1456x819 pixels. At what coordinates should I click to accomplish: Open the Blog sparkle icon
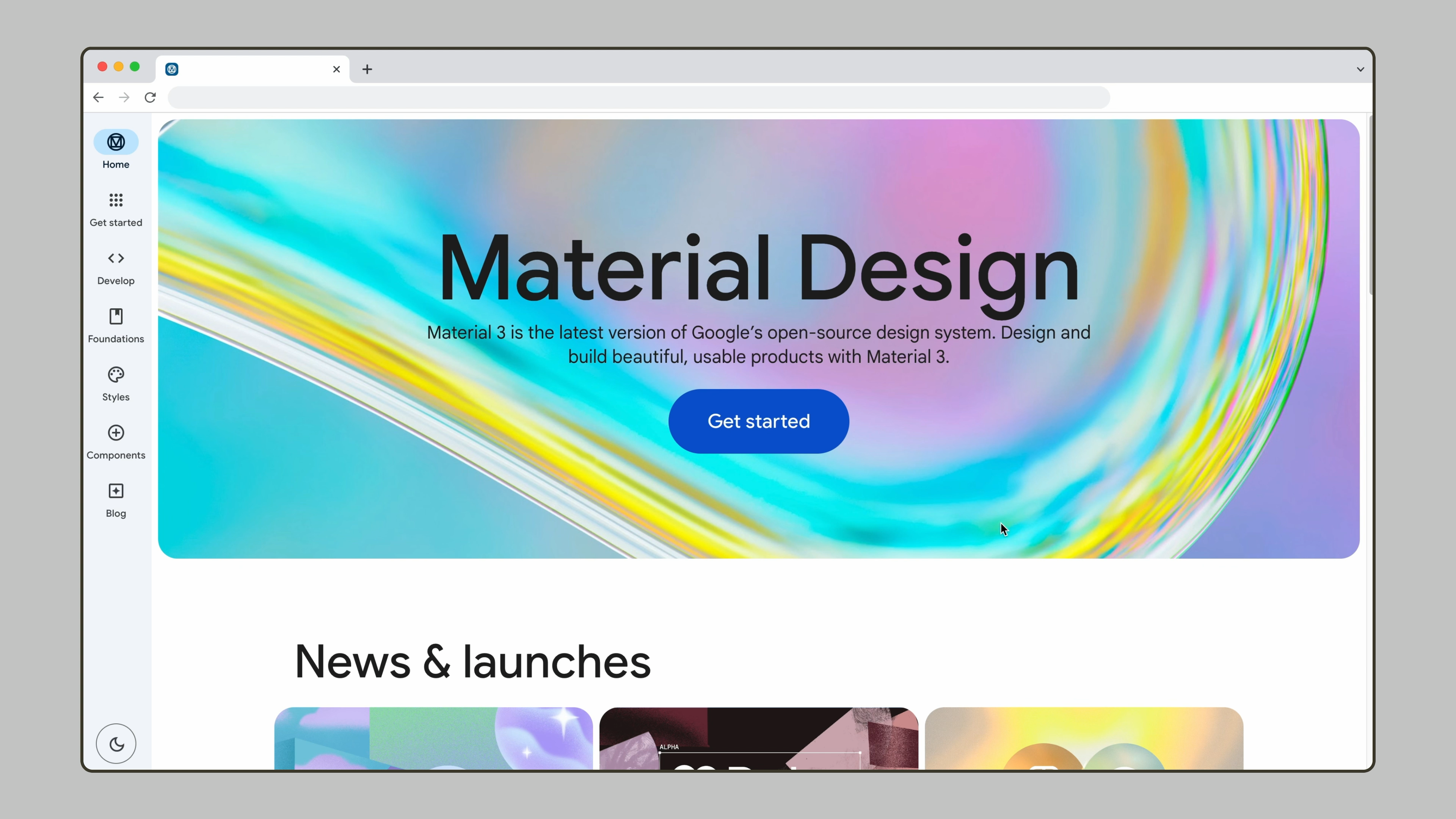pyautogui.click(x=116, y=491)
